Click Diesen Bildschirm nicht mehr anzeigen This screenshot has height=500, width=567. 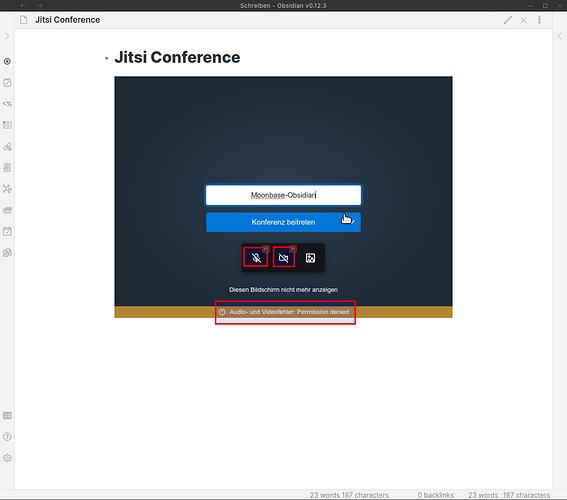(284, 290)
